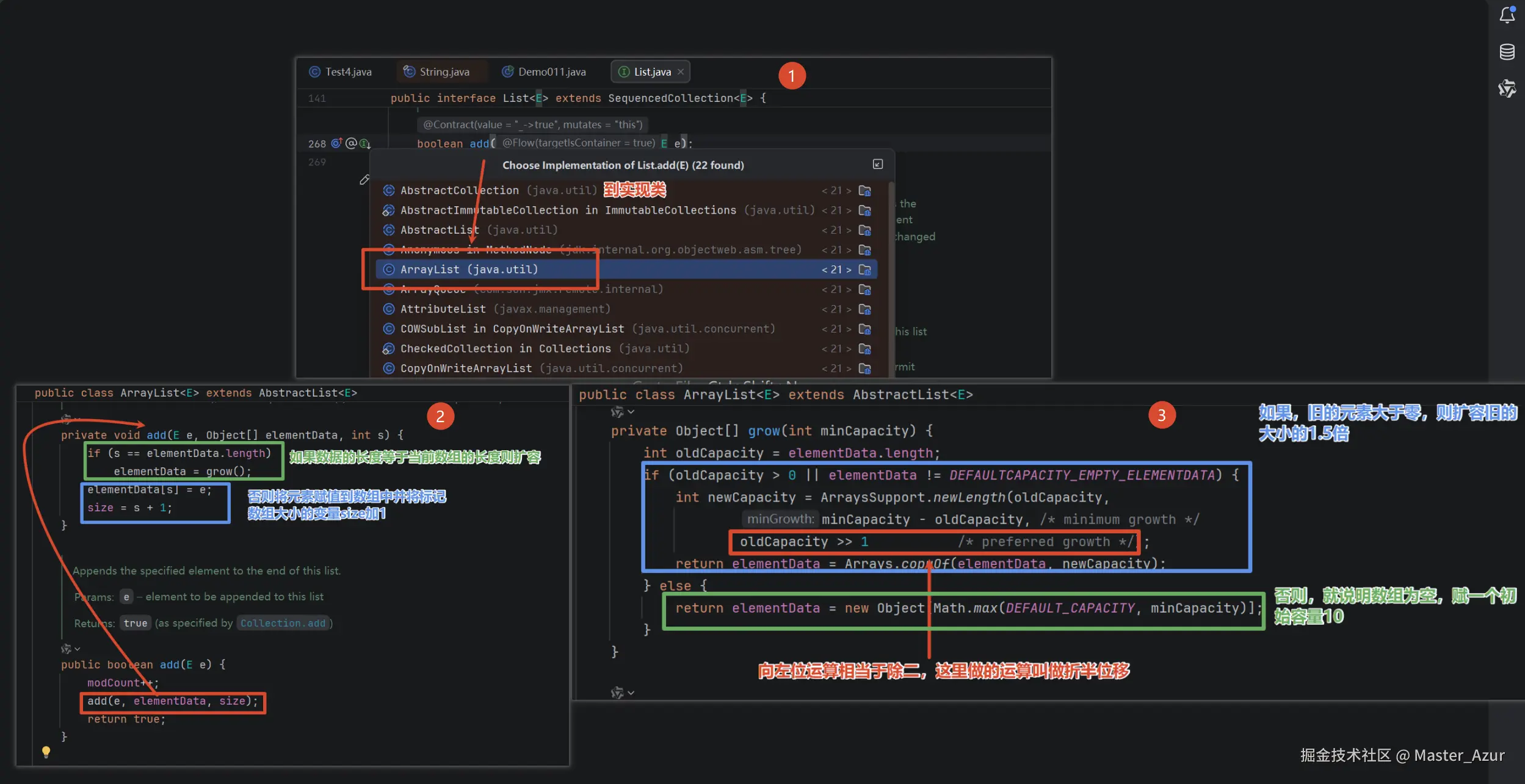Expand the chevron above public boolean add

(x=77, y=649)
